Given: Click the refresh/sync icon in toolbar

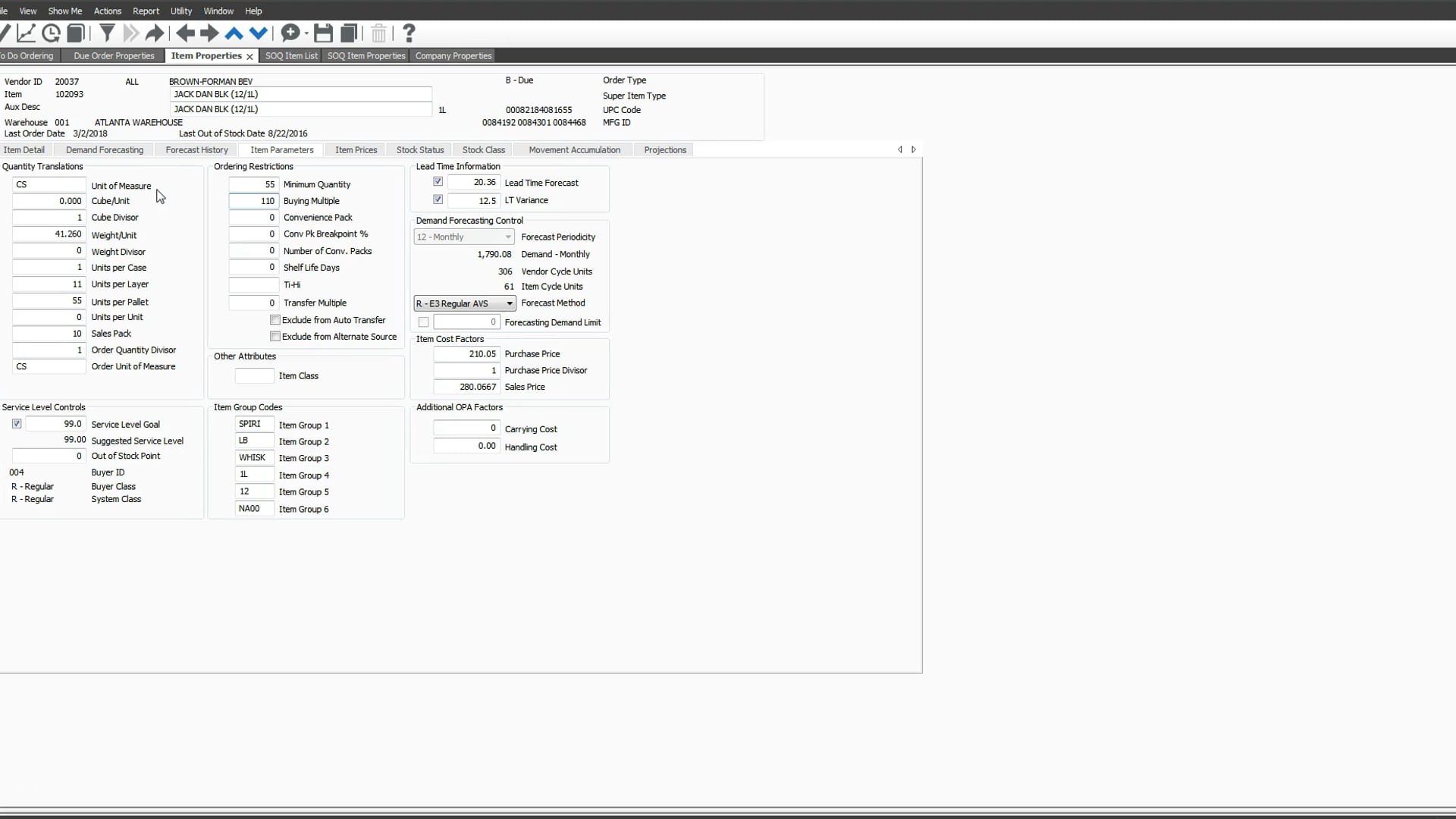Looking at the screenshot, I should pos(50,33).
